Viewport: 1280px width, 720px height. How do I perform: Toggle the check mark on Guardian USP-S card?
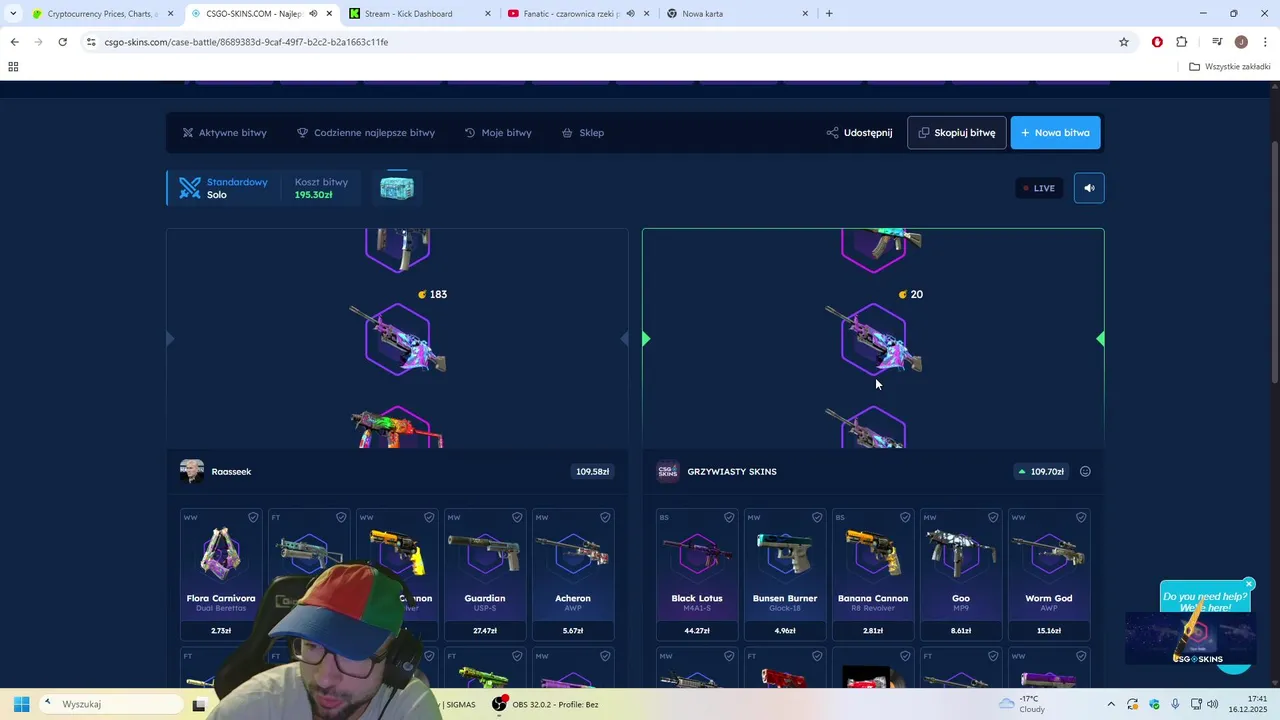pos(517,517)
